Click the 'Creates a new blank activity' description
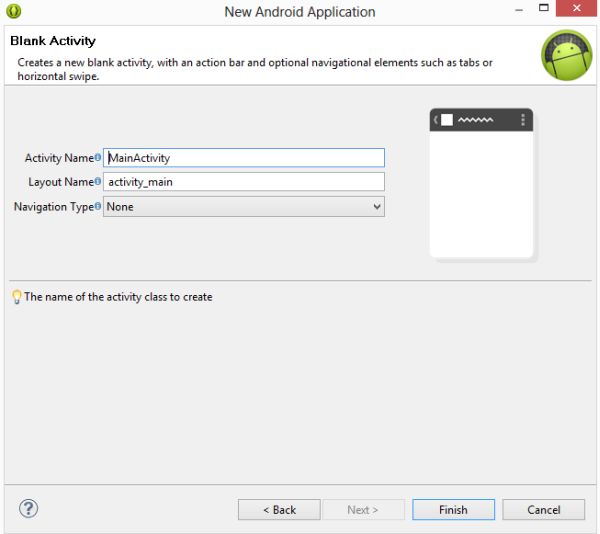The height and width of the screenshot is (534, 600). 255,69
